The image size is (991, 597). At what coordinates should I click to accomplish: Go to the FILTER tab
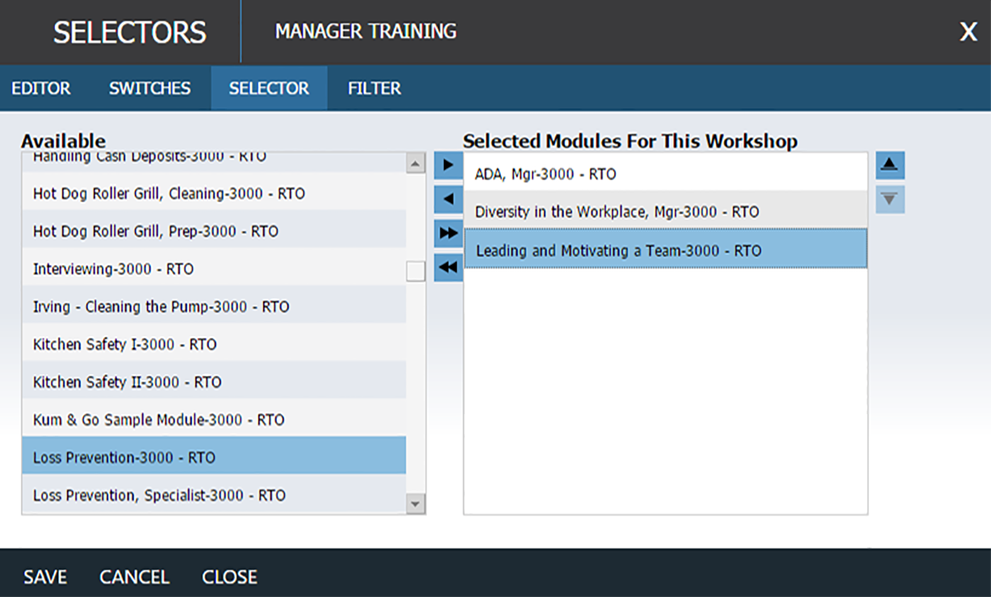374,88
